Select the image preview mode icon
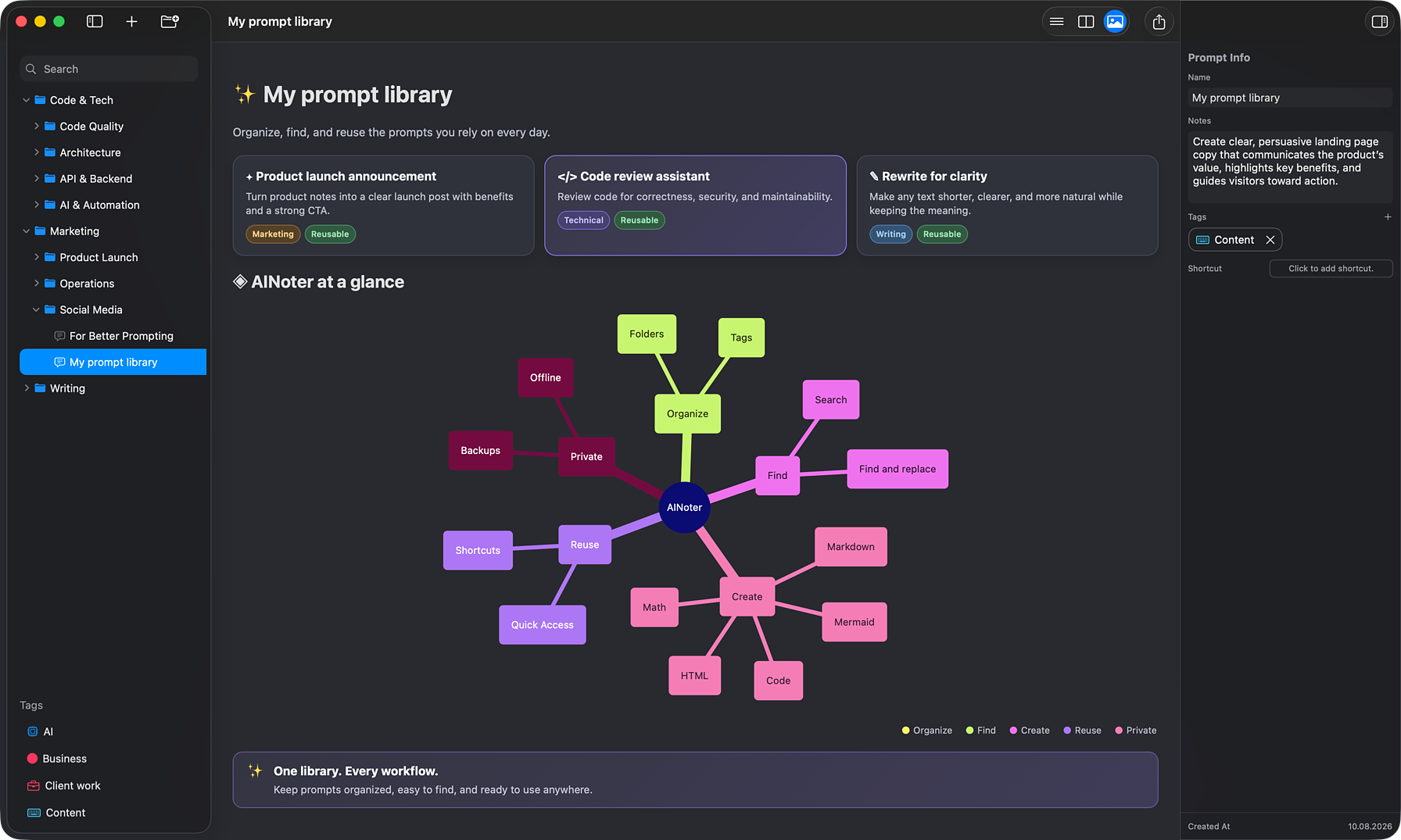The height and width of the screenshot is (840, 1401). pos(1115,22)
